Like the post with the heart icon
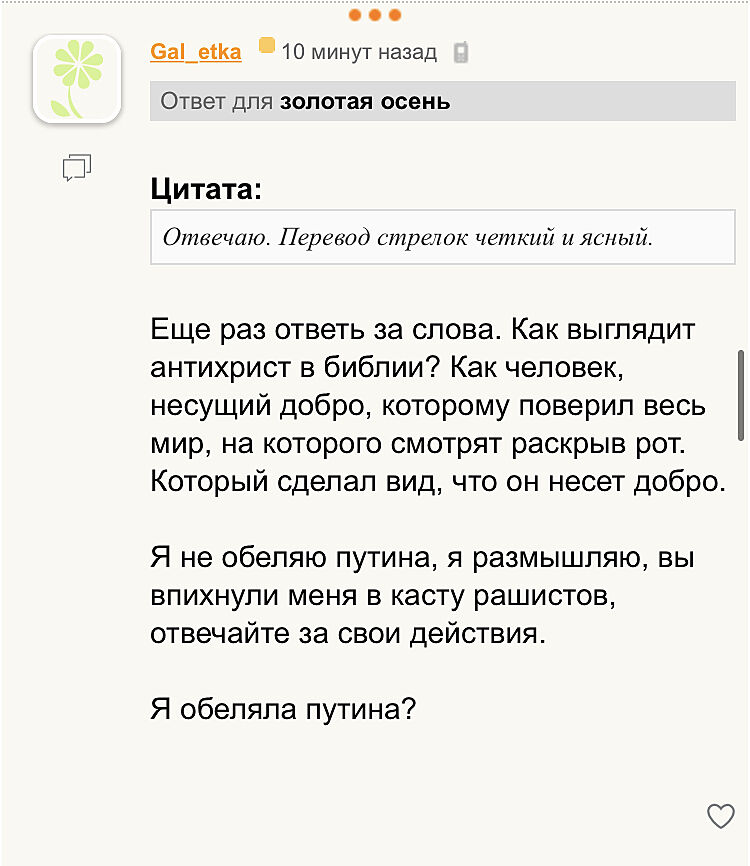750x866 pixels. [x=720, y=816]
